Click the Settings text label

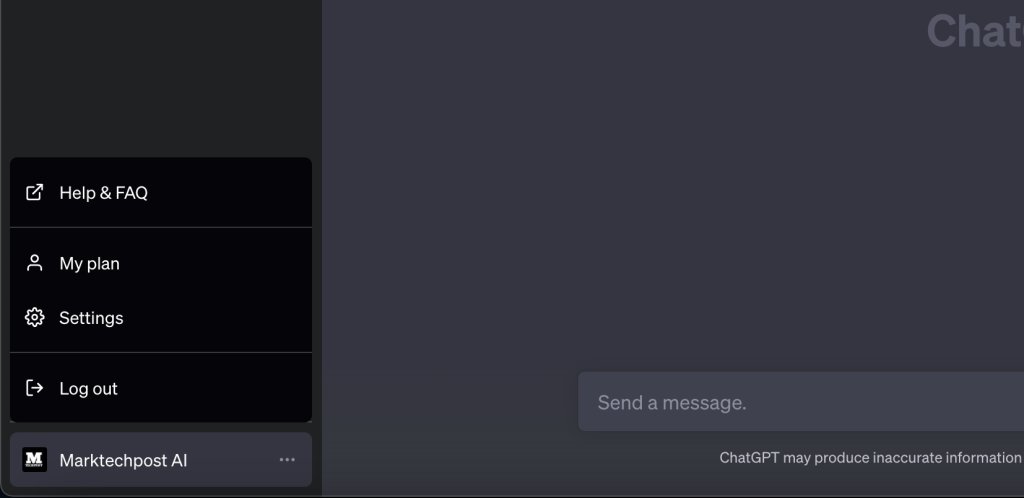(91, 319)
